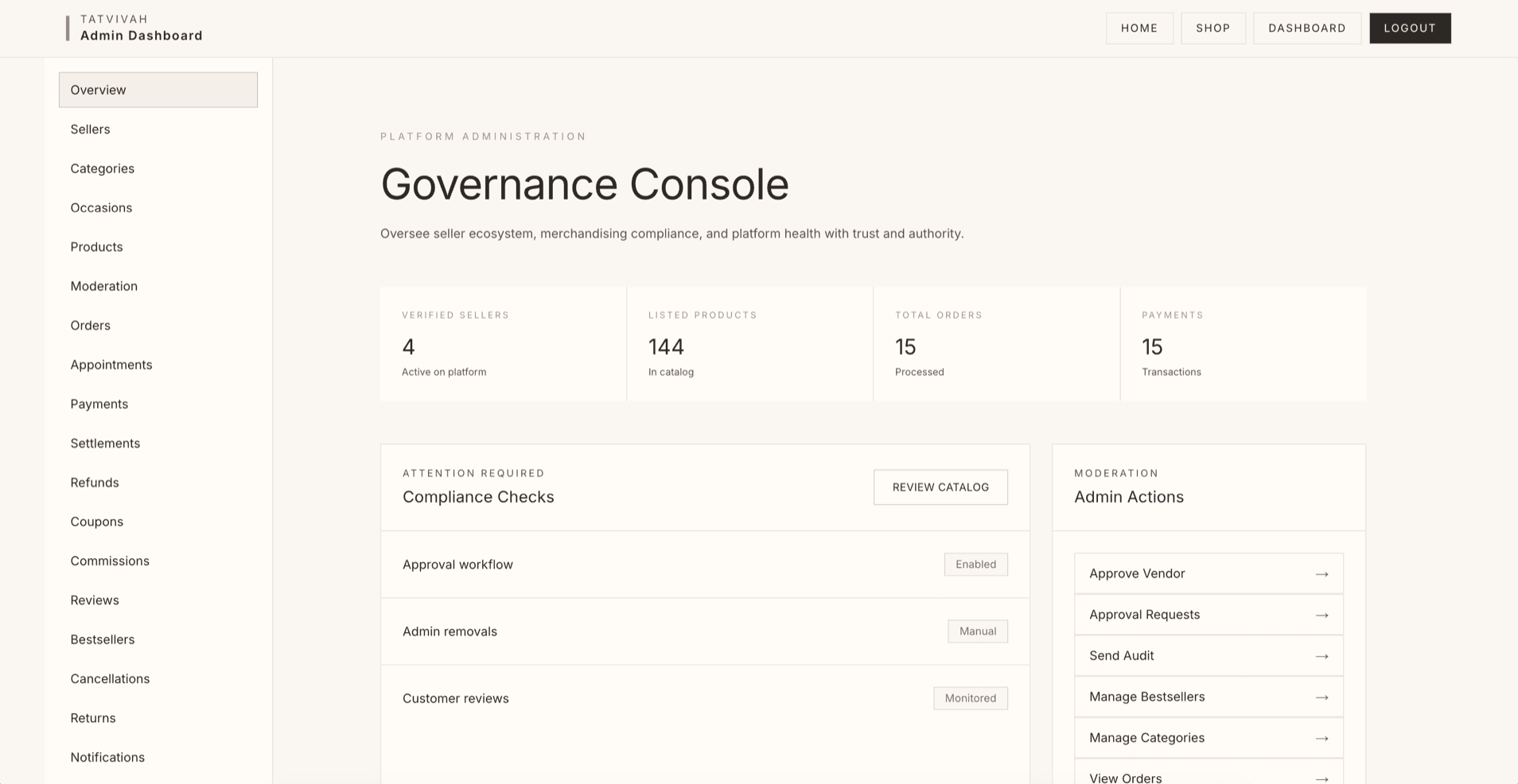Open Occasions sidebar item
Screen dimensions: 1518x784
158,208
